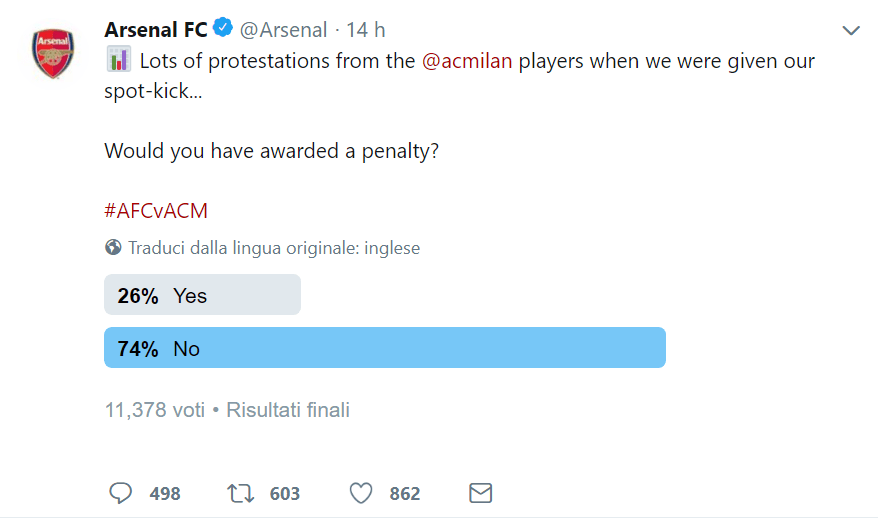Viewport: 878px width, 518px height.
Task: Like the tweet with the heart icon
Action: coord(361,493)
